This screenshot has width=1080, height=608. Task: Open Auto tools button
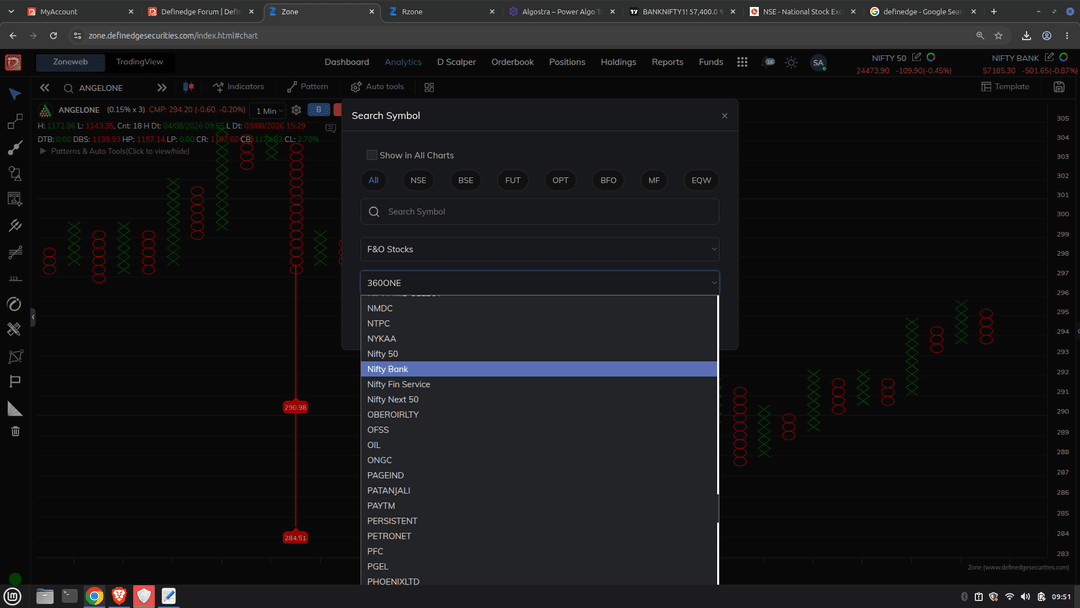pos(377,87)
